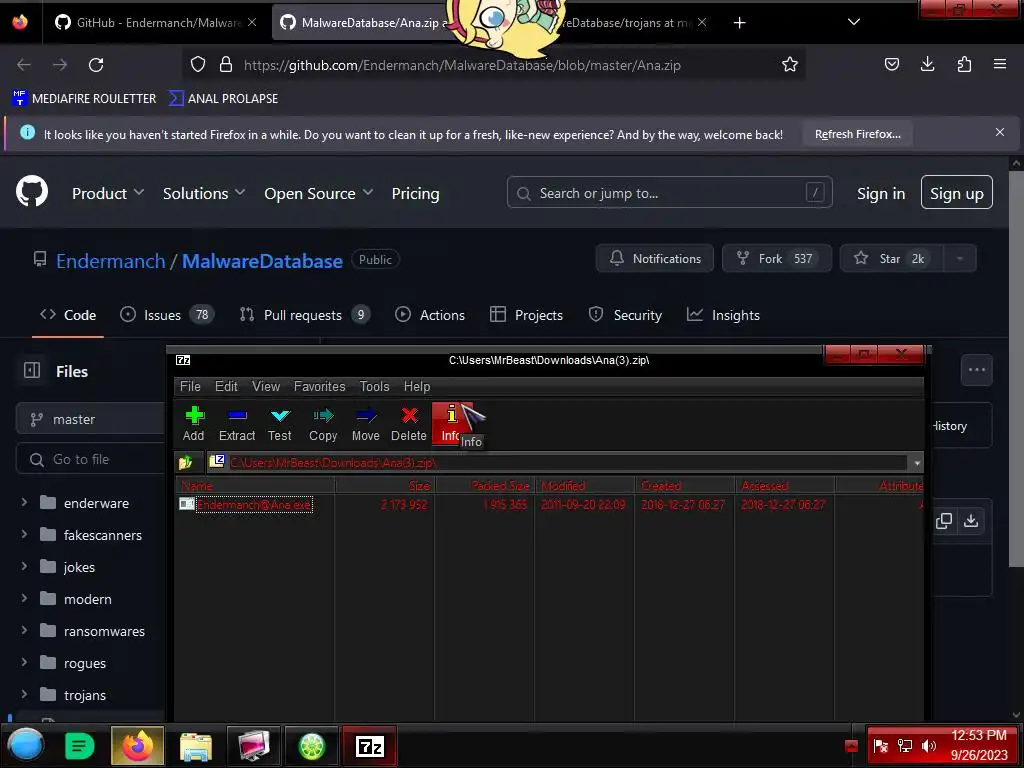Open the Firefox extensions button
Image resolution: width=1024 pixels, height=768 pixels.
(964, 64)
